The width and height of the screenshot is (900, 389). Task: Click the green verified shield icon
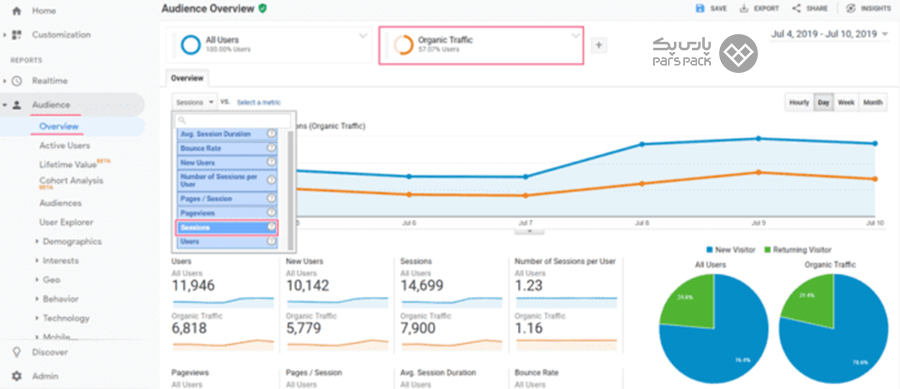click(263, 9)
